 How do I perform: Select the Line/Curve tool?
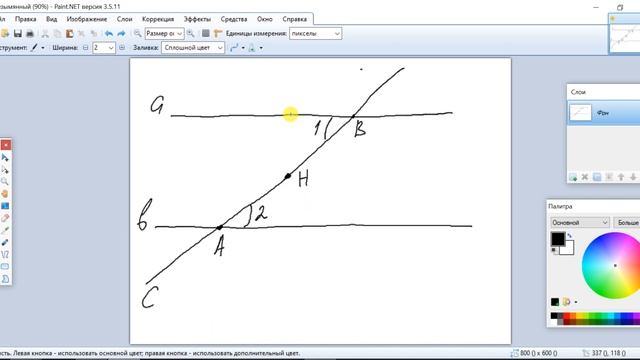click(x=5, y=255)
